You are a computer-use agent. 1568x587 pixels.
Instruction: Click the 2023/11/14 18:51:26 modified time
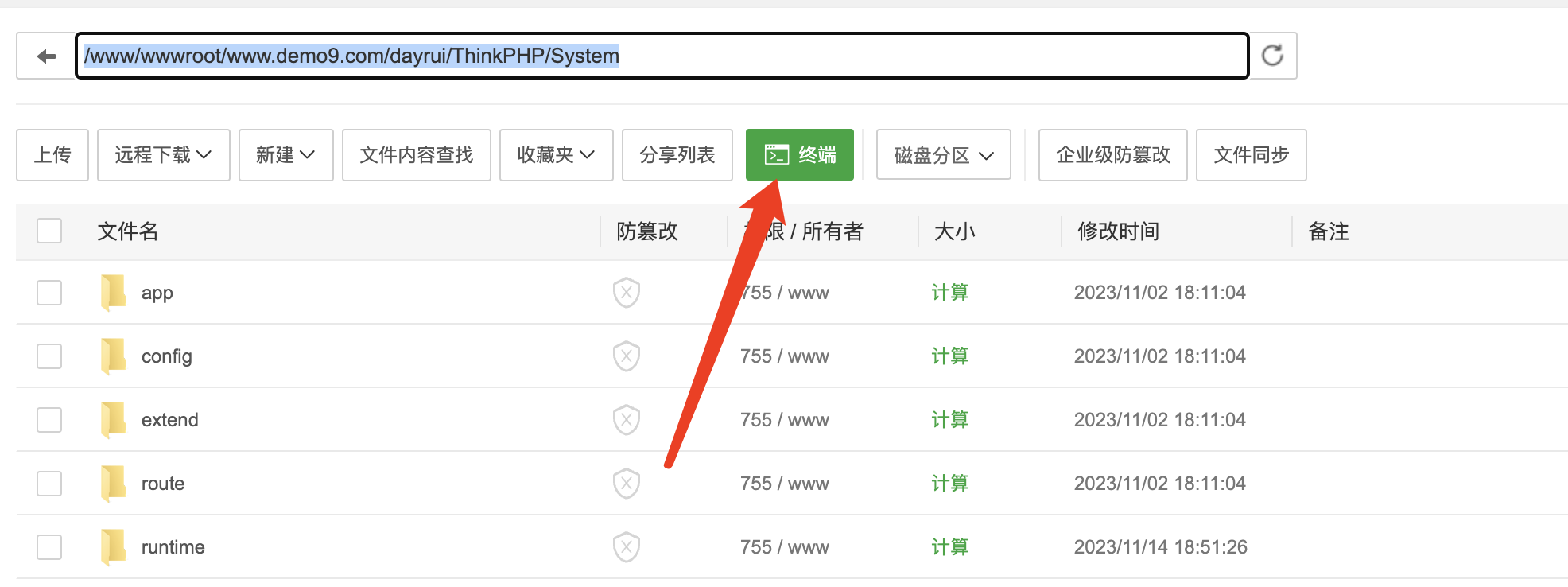[x=1161, y=547]
